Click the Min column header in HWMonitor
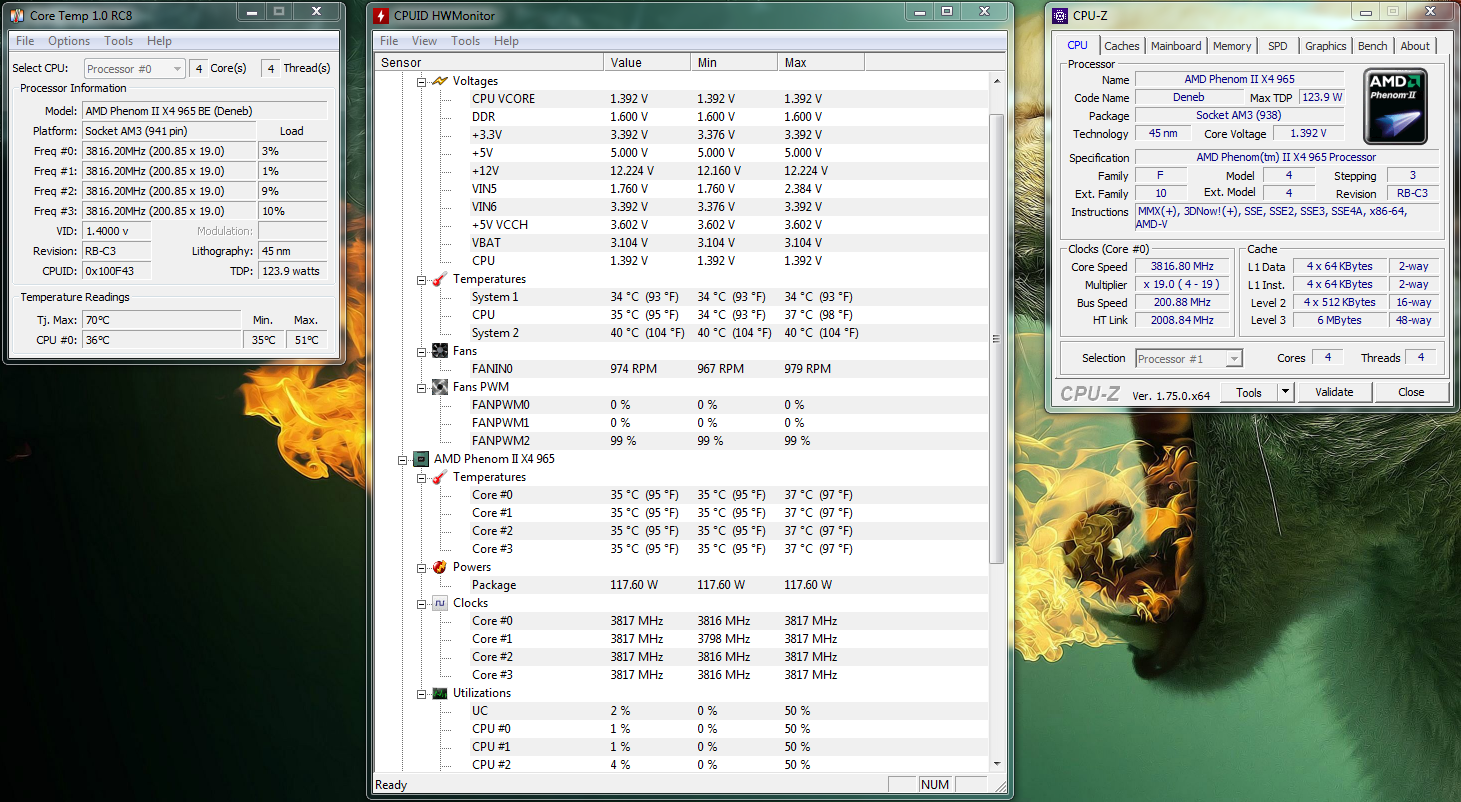The image size is (1461, 802). 734,62
